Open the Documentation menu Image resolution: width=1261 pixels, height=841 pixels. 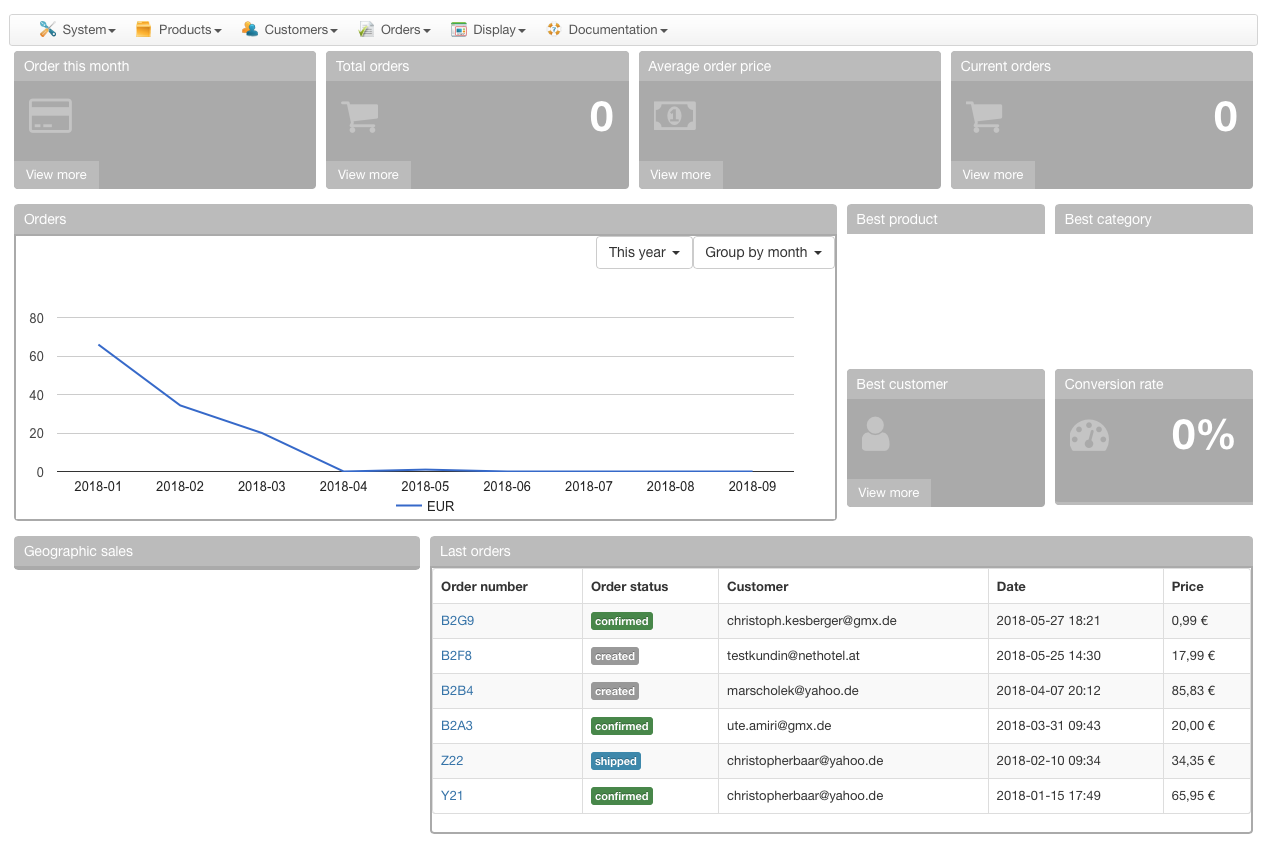[x=607, y=29]
